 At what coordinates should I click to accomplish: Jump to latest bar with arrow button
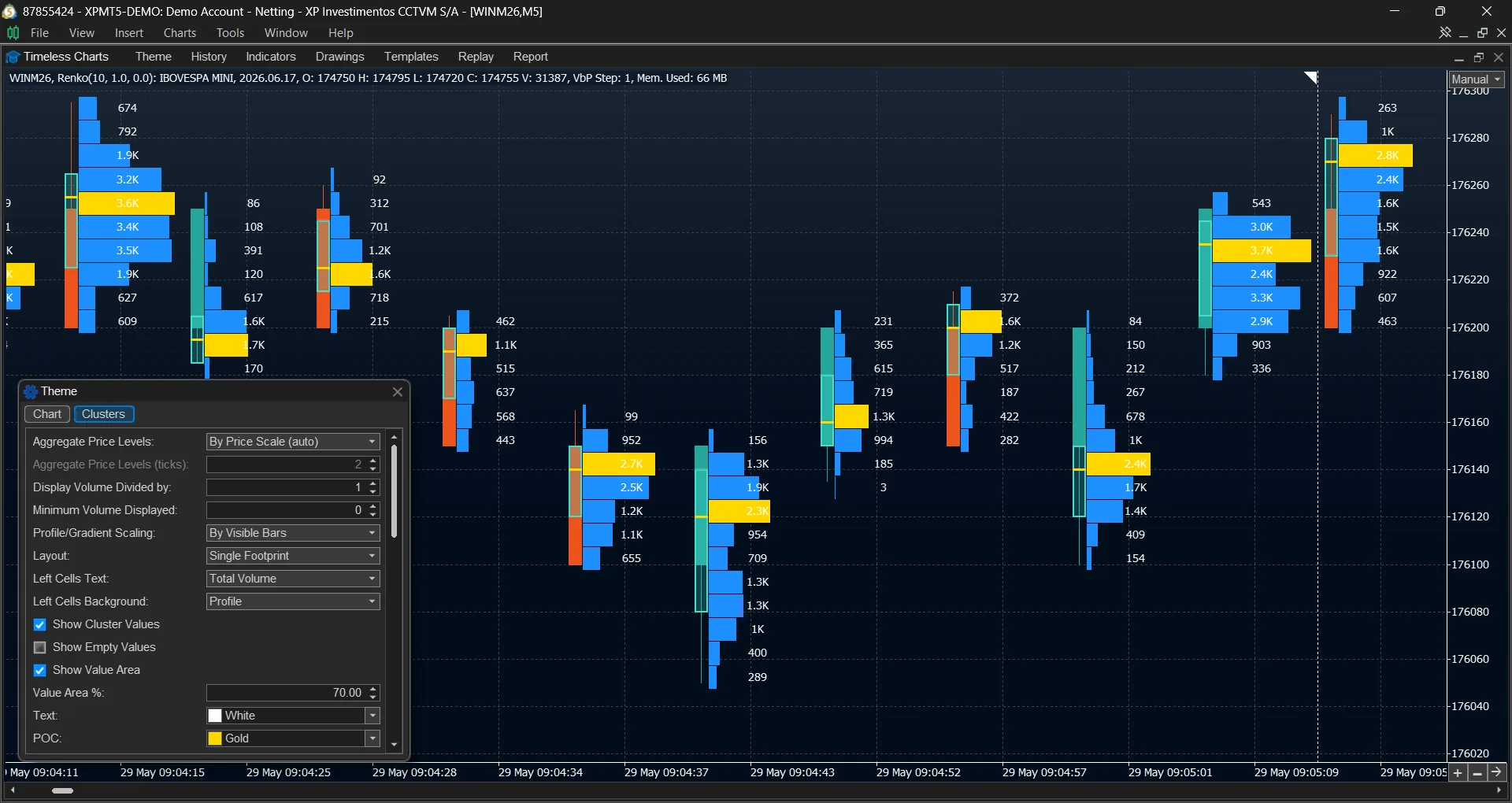1496,772
